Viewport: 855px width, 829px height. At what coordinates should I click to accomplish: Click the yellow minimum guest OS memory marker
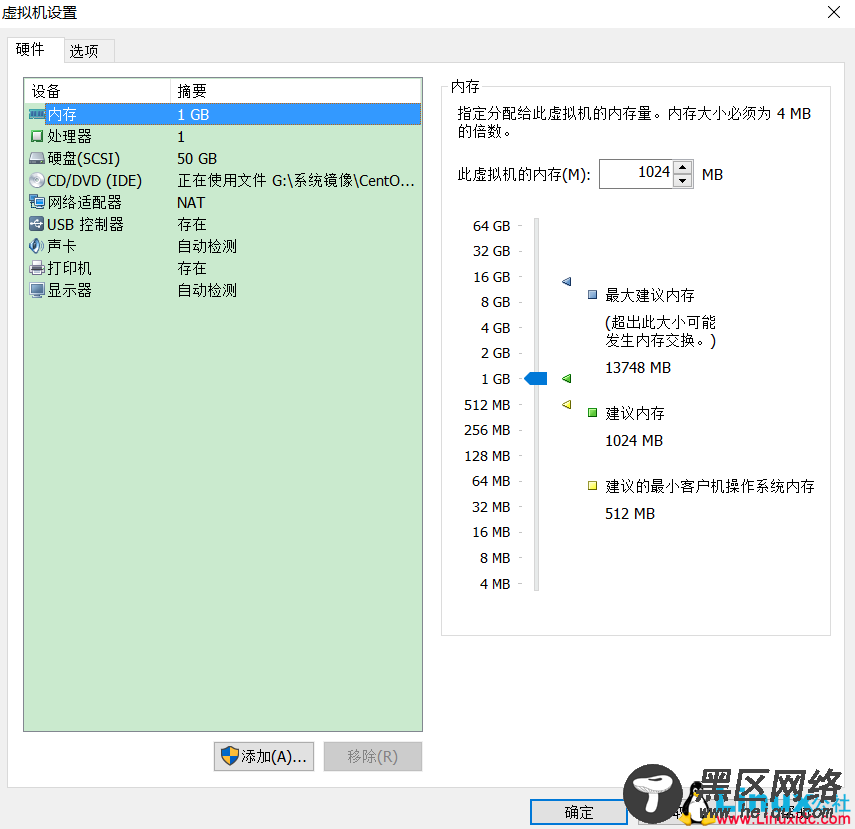click(567, 405)
